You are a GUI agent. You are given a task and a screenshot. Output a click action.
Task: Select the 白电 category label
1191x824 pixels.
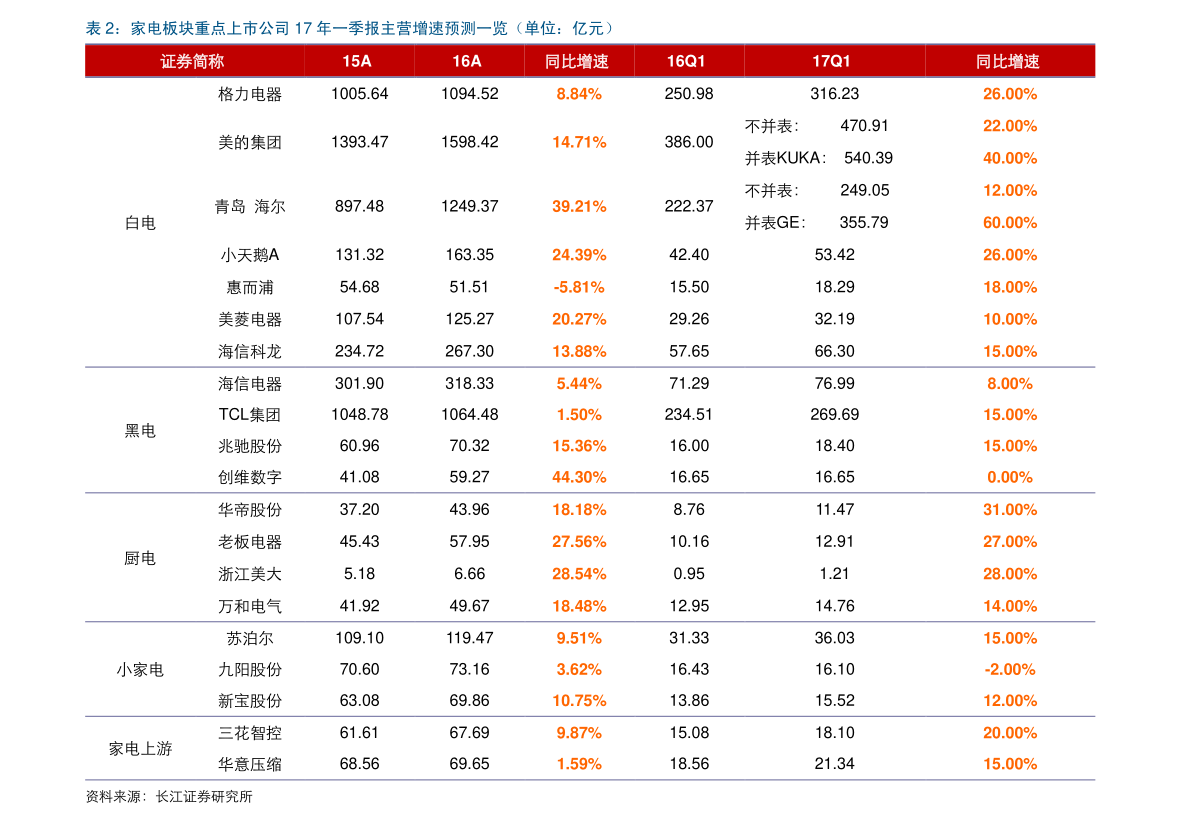pos(140,223)
